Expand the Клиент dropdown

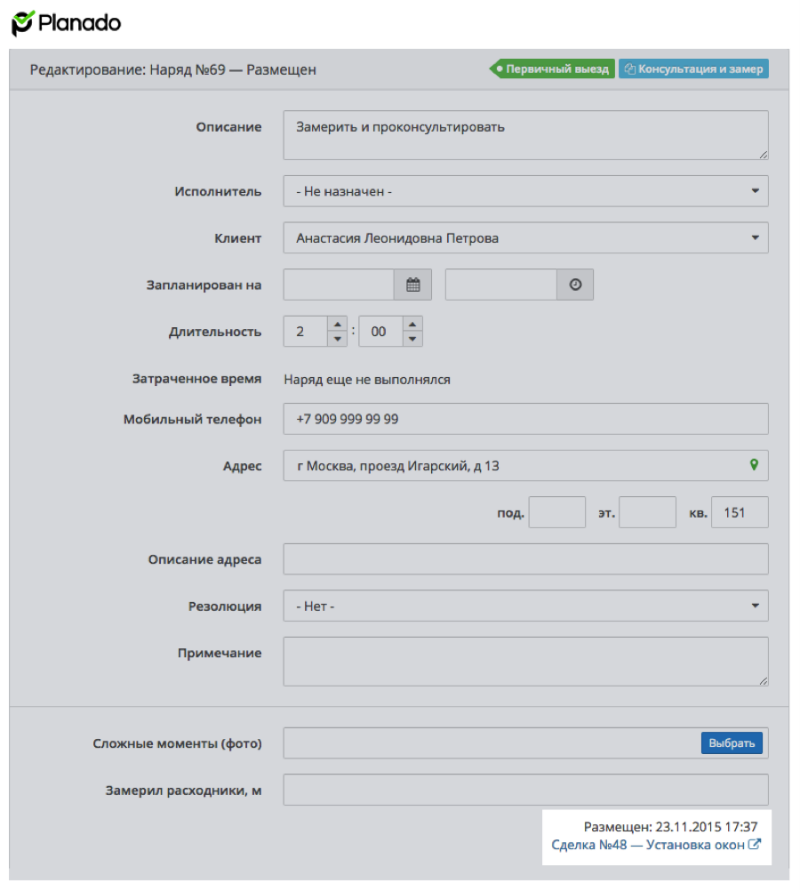click(x=526, y=238)
